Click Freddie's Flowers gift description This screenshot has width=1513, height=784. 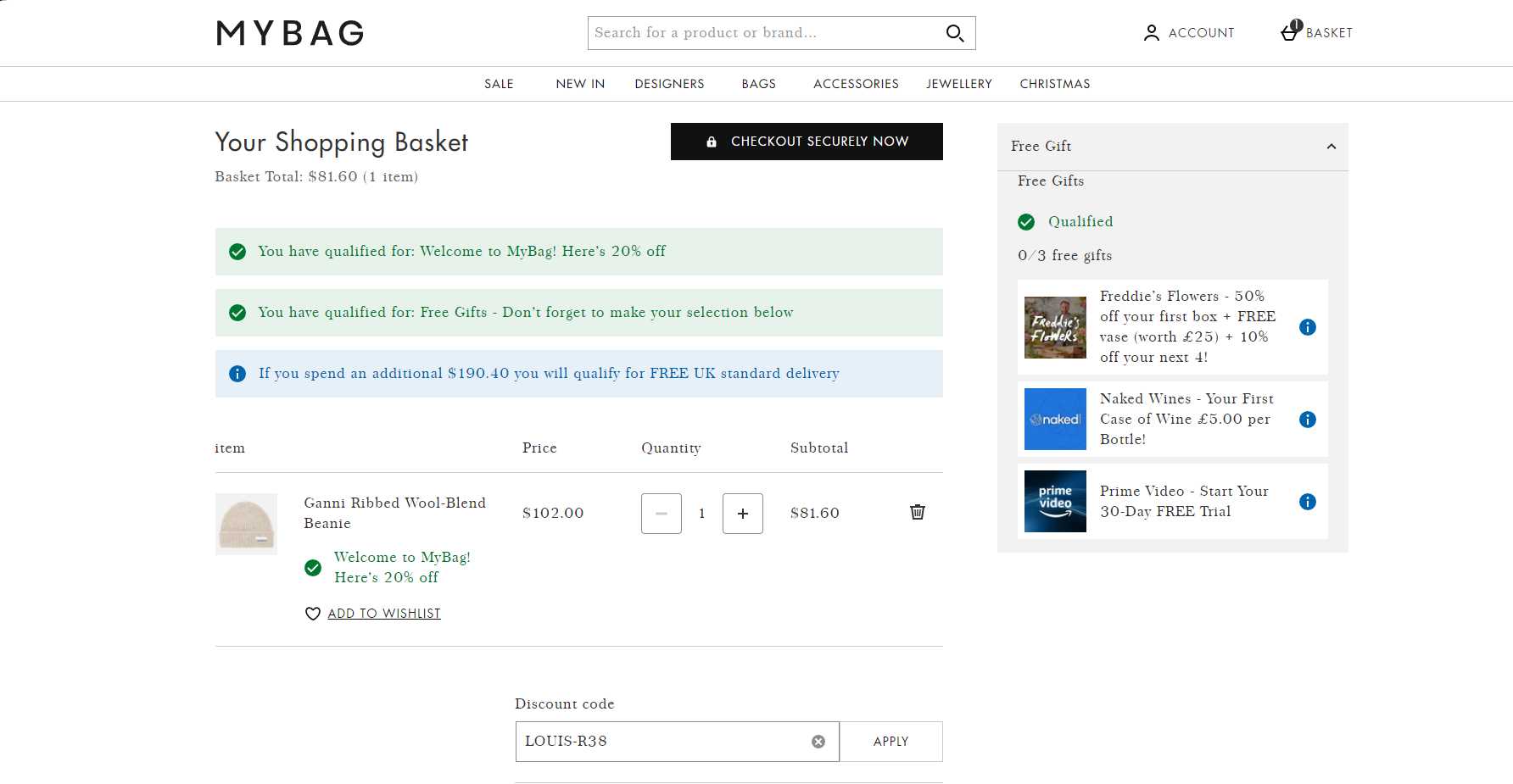(1187, 327)
